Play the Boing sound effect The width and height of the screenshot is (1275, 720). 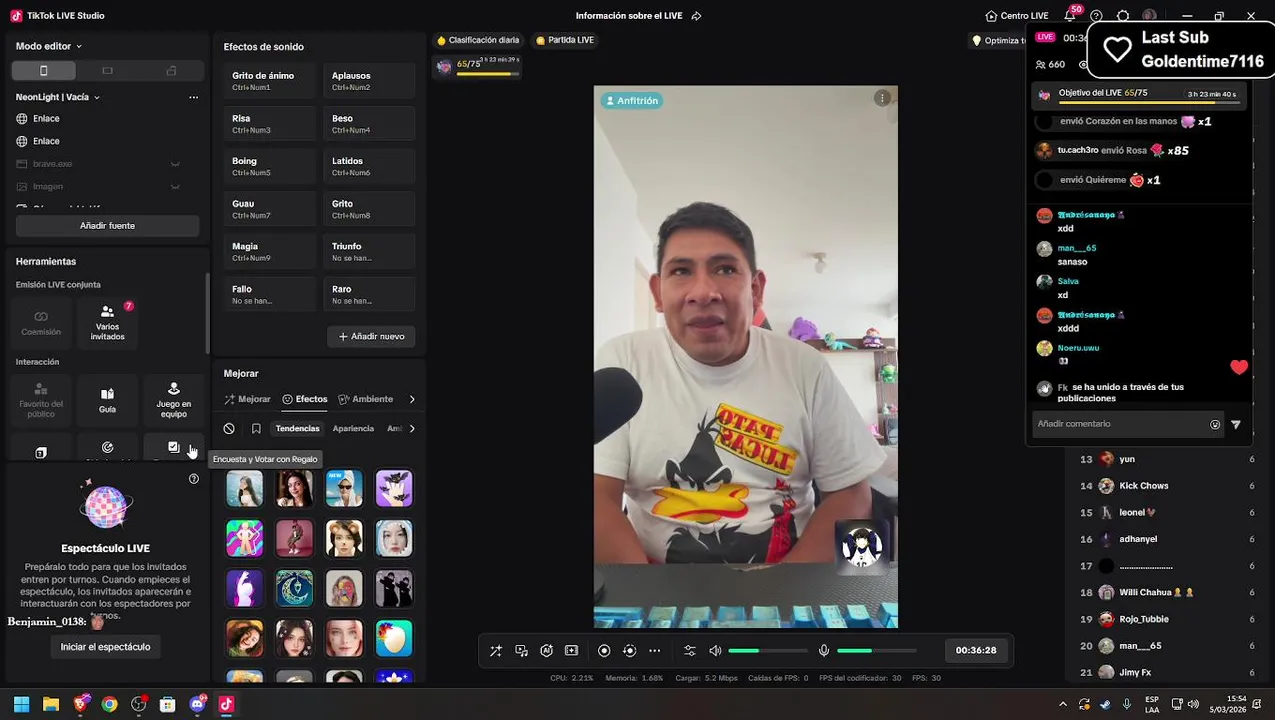270,166
